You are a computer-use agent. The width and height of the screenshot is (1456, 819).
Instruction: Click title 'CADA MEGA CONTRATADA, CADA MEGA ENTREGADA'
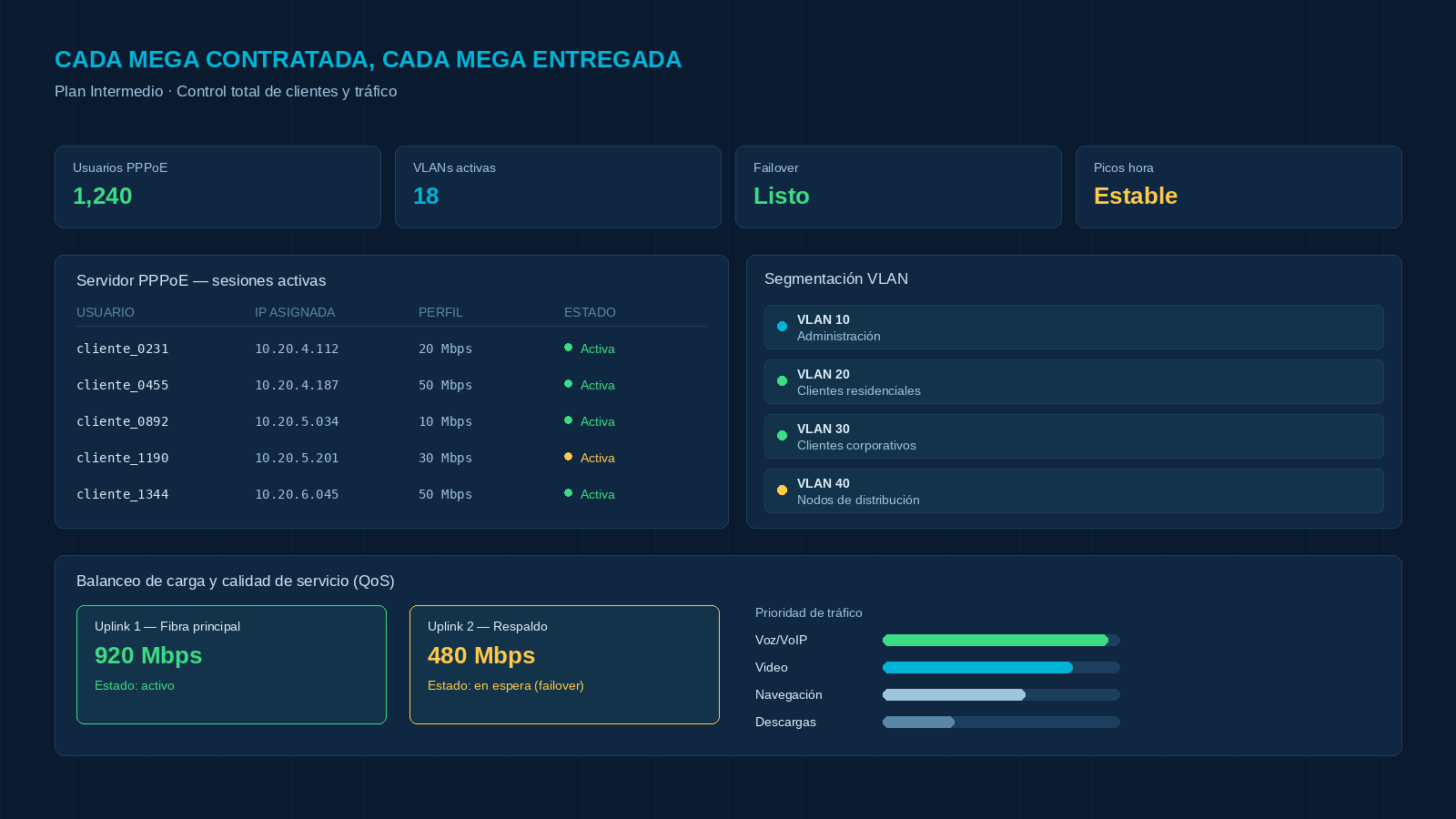368,59
